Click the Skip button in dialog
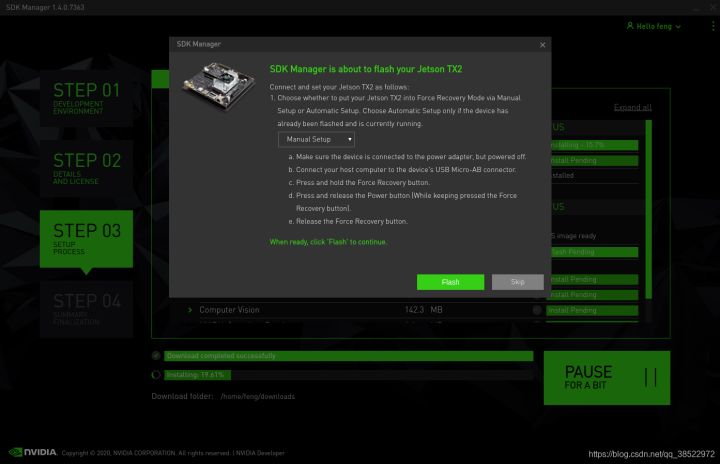The image size is (720, 464). click(518, 282)
